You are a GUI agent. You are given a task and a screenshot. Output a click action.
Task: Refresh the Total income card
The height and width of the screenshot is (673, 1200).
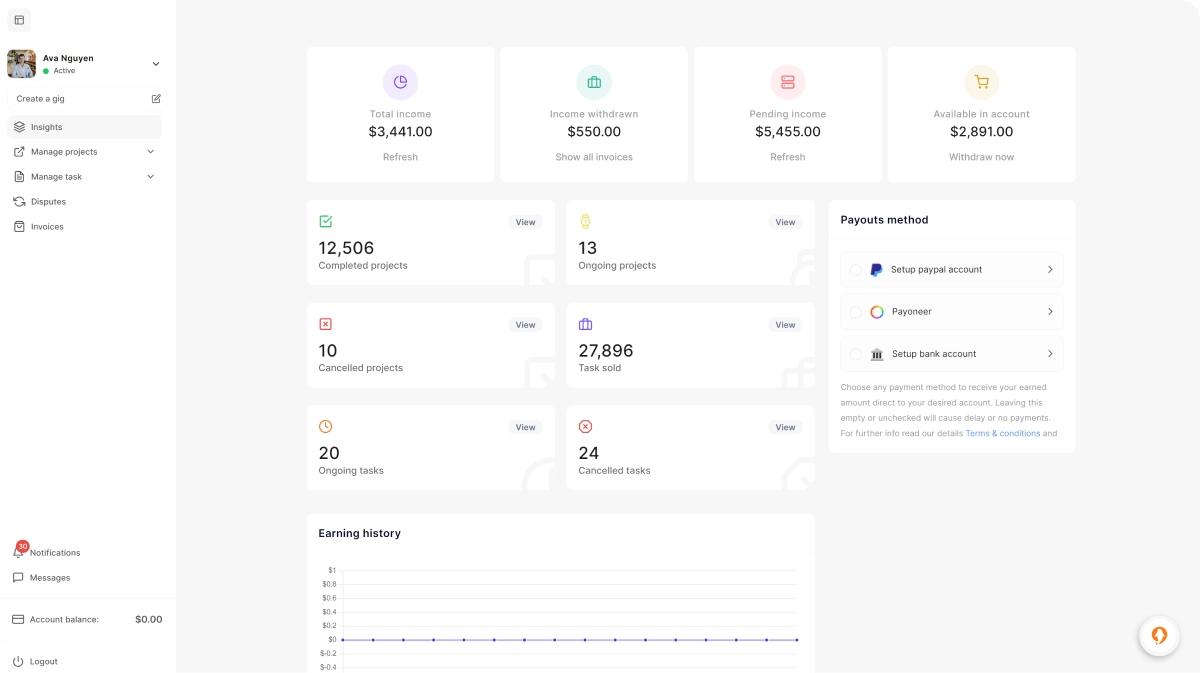(400, 157)
